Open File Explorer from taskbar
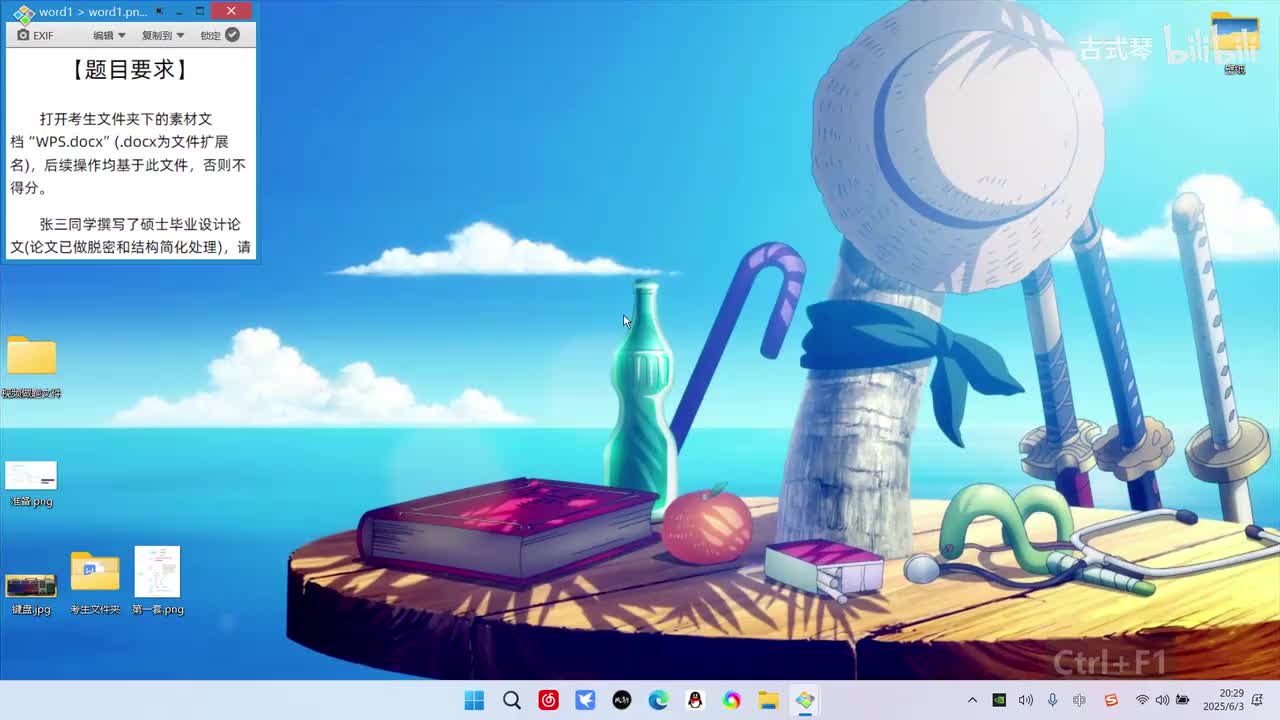The width and height of the screenshot is (1280, 720). tap(768, 700)
